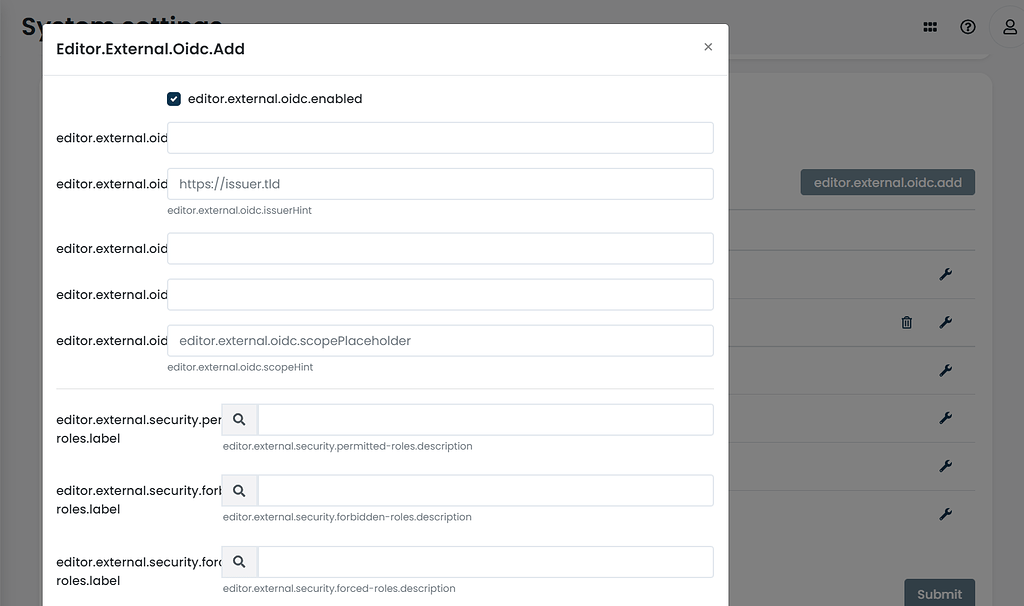Open the search picker for forced-roles
This screenshot has width=1024, height=606.
pyautogui.click(x=239, y=561)
